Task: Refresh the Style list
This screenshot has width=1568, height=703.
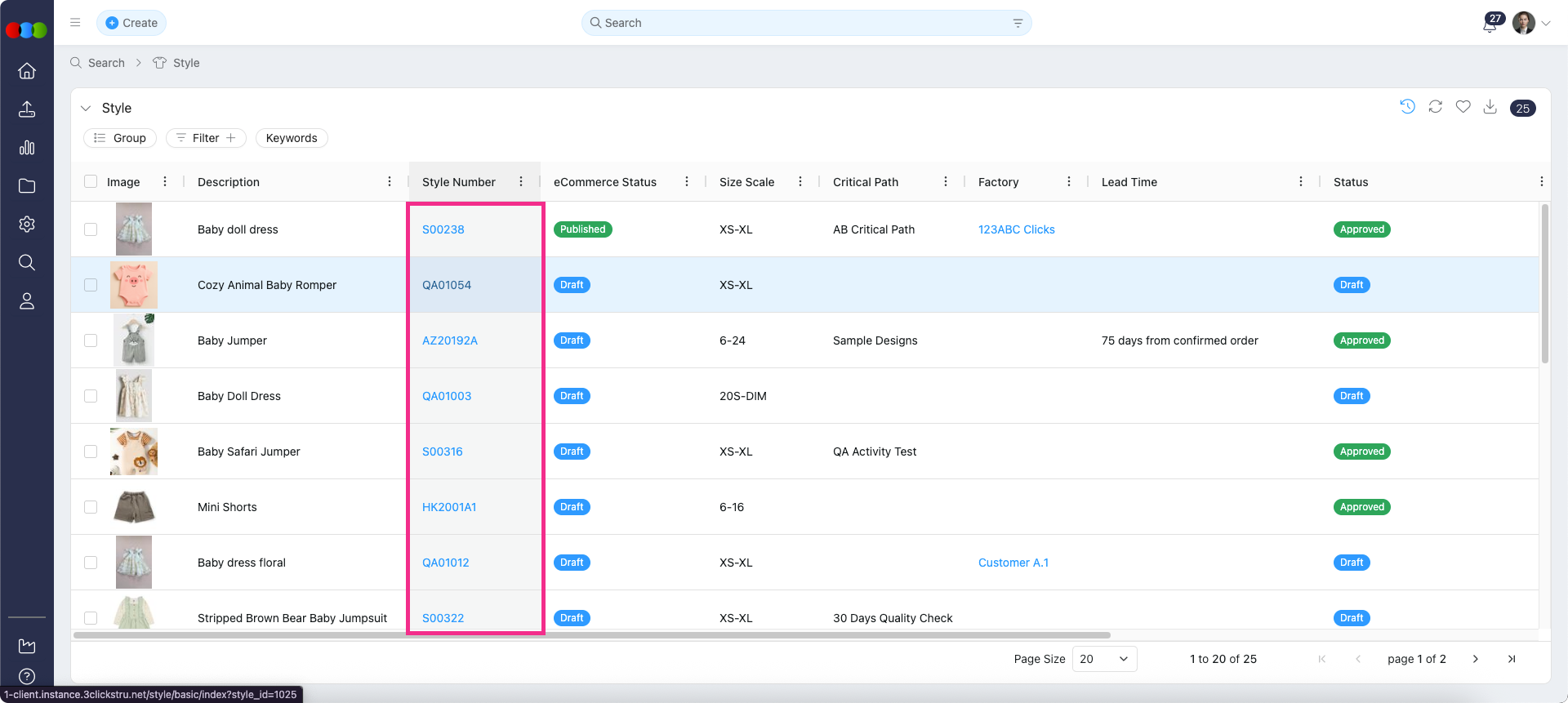Action: (1435, 107)
